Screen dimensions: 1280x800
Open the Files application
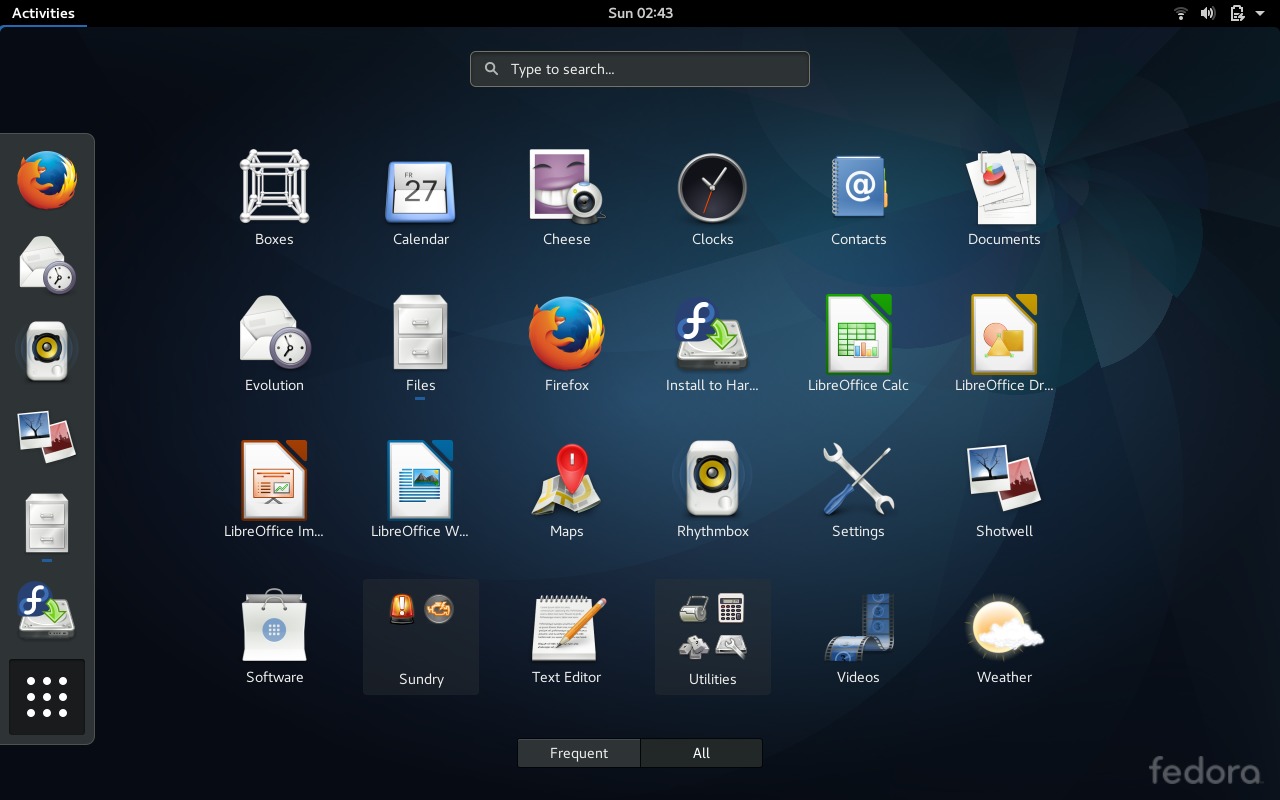[420, 333]
